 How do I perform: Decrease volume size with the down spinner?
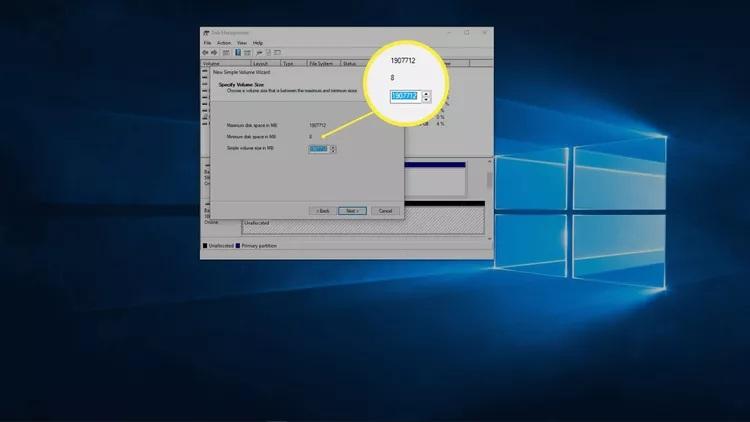(333, 152)
